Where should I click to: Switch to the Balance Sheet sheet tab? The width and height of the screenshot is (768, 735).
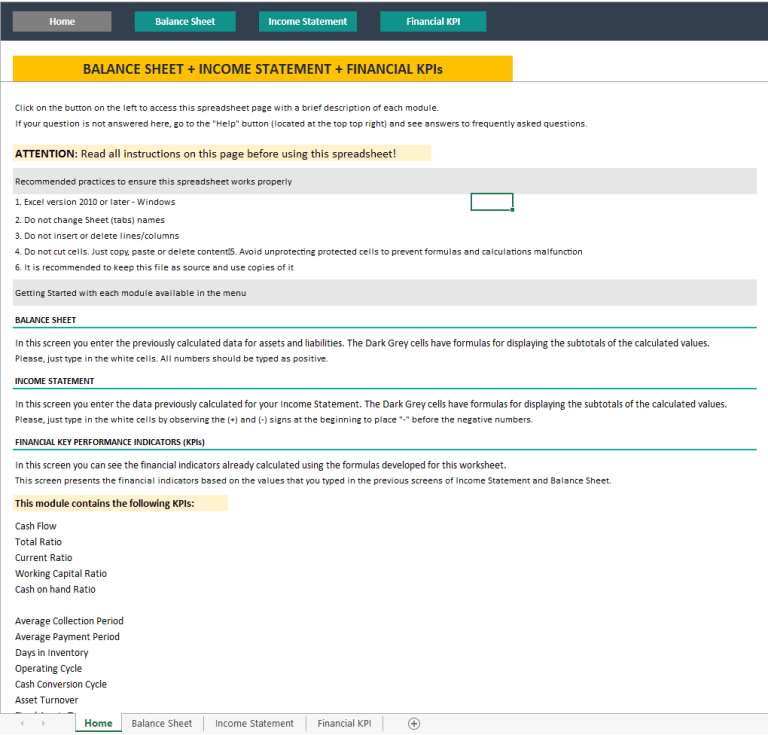(x=162, y=723)
